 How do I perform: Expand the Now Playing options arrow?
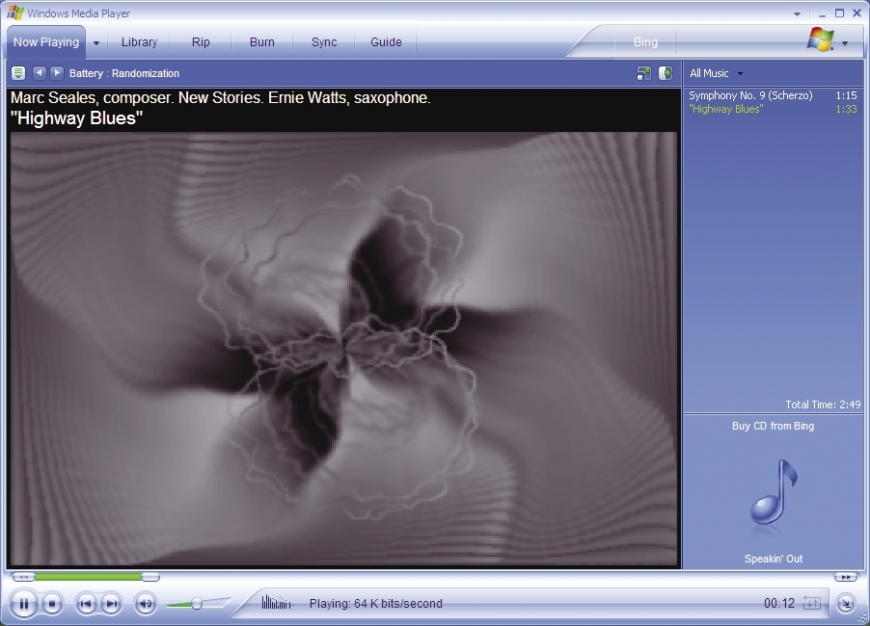coord(96,43)
